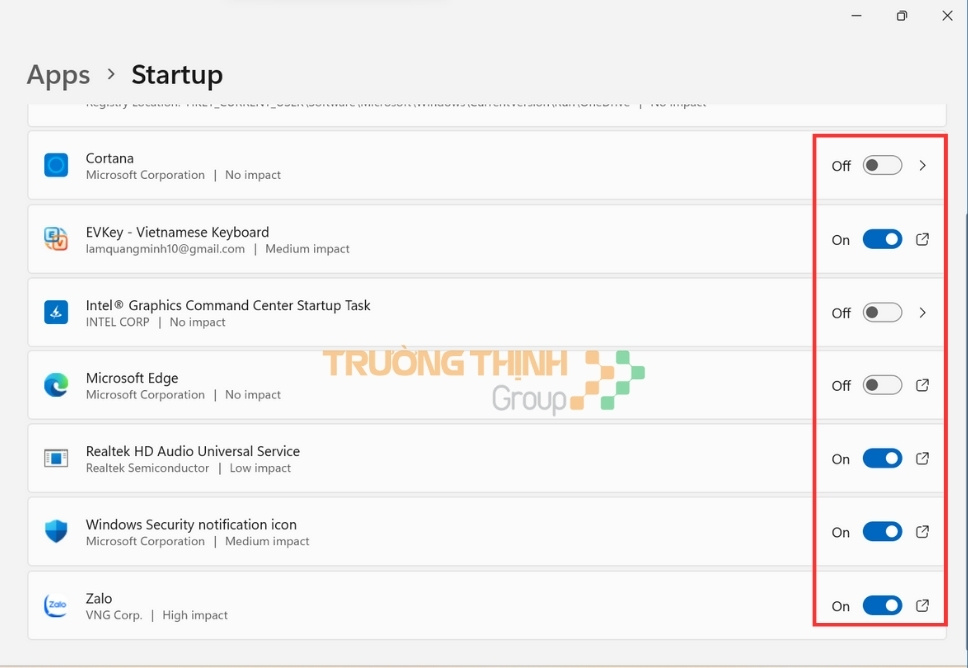The width and height of the screenshot is (968, 668).
Task: Open the external link icon for EVKey
Action: click(922, 239)
